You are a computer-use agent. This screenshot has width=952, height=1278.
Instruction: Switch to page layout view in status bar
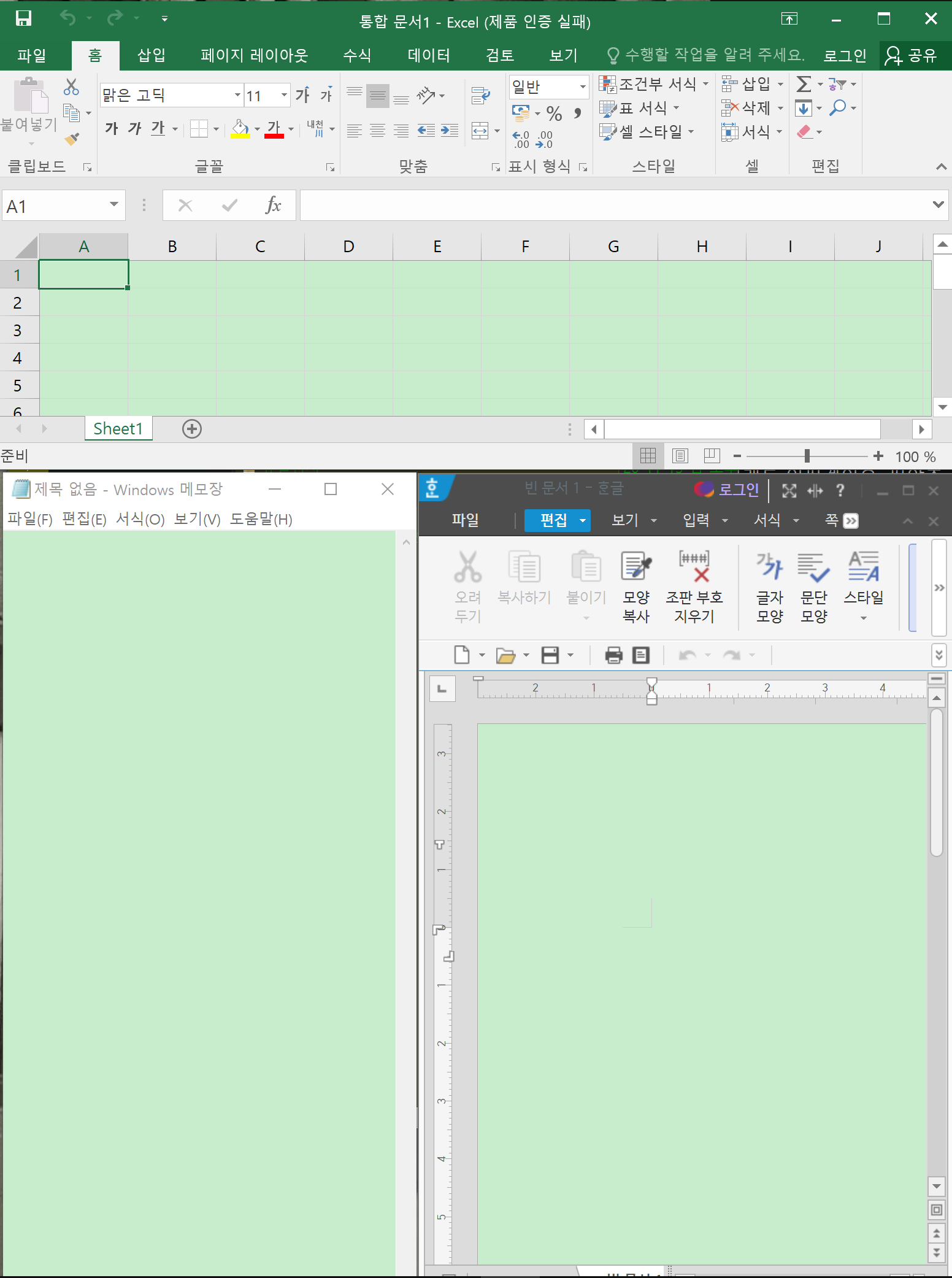pyautogui.click(x=680, y=456)
